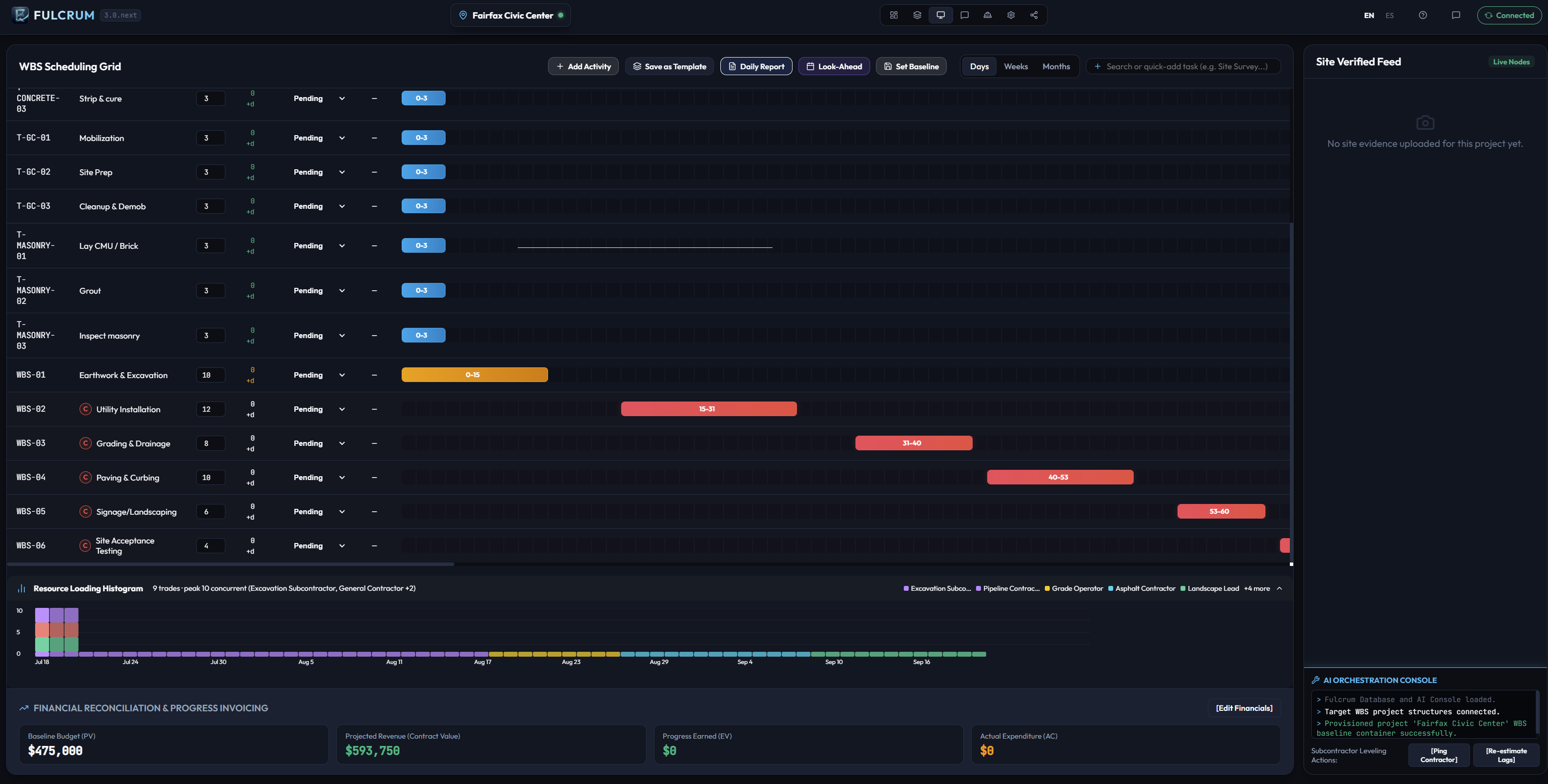Click the Excavation Subco legend swatch
Viewport: 1548px width, 784px height.
(906, 589)
